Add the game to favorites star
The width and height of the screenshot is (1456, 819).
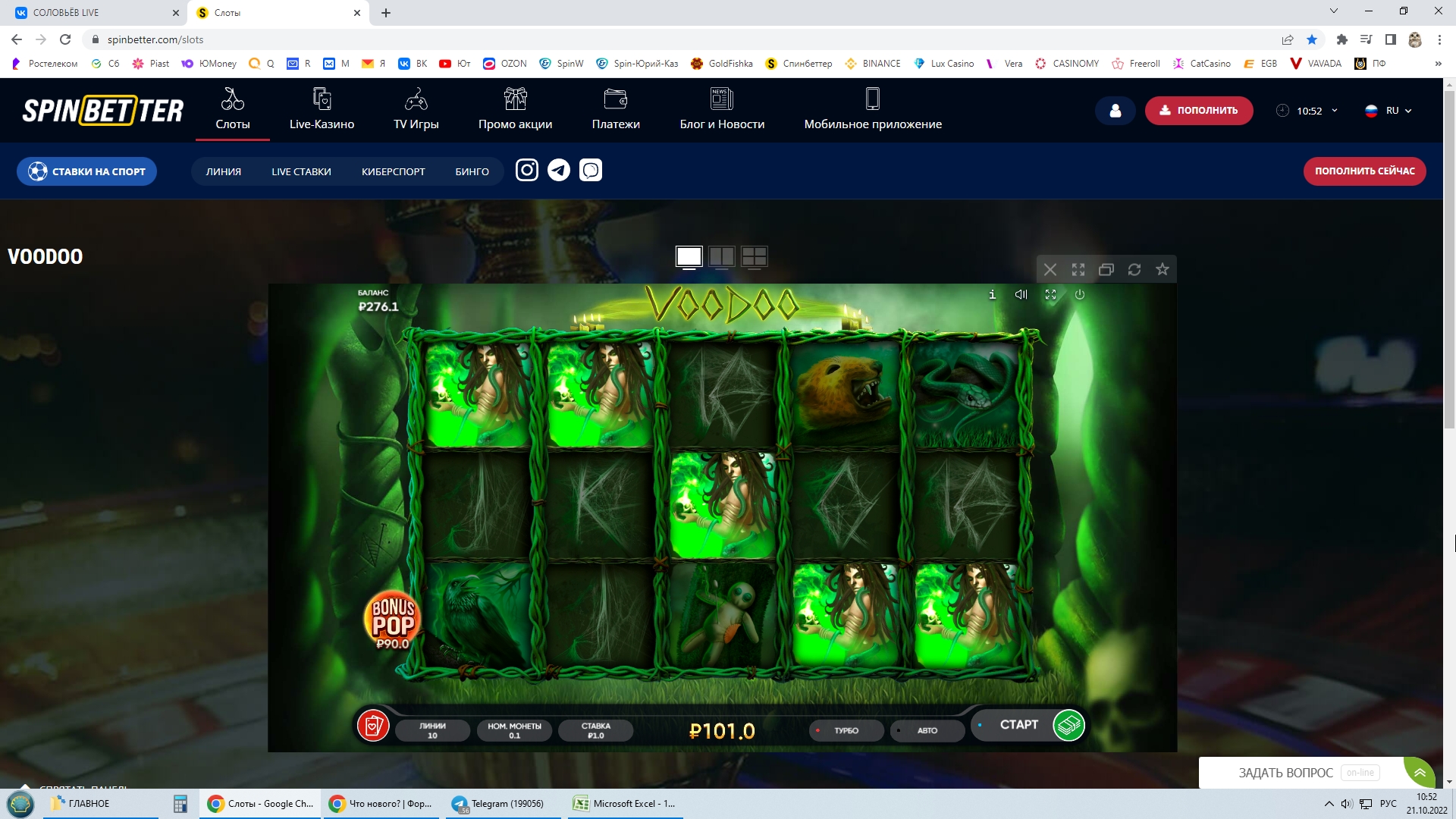1162,269
